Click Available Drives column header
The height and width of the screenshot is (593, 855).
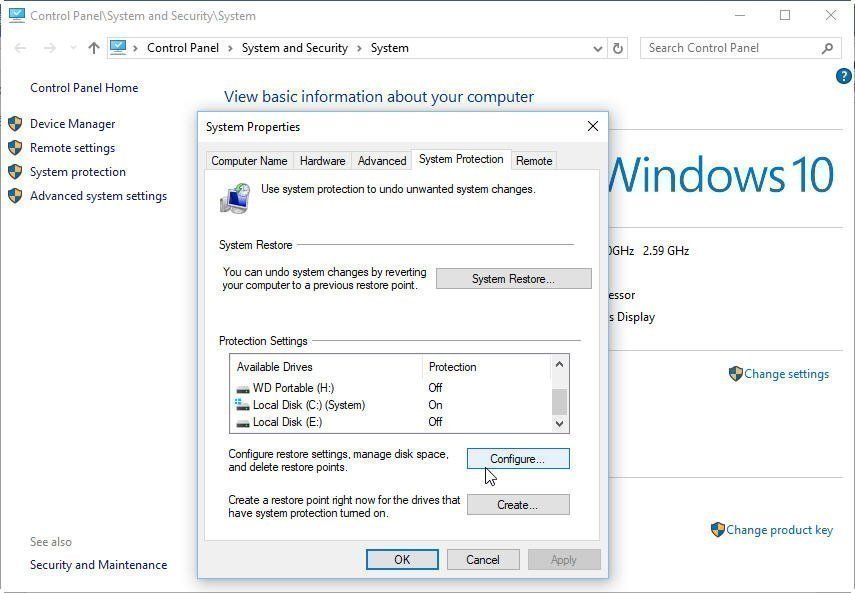(326, 367)
